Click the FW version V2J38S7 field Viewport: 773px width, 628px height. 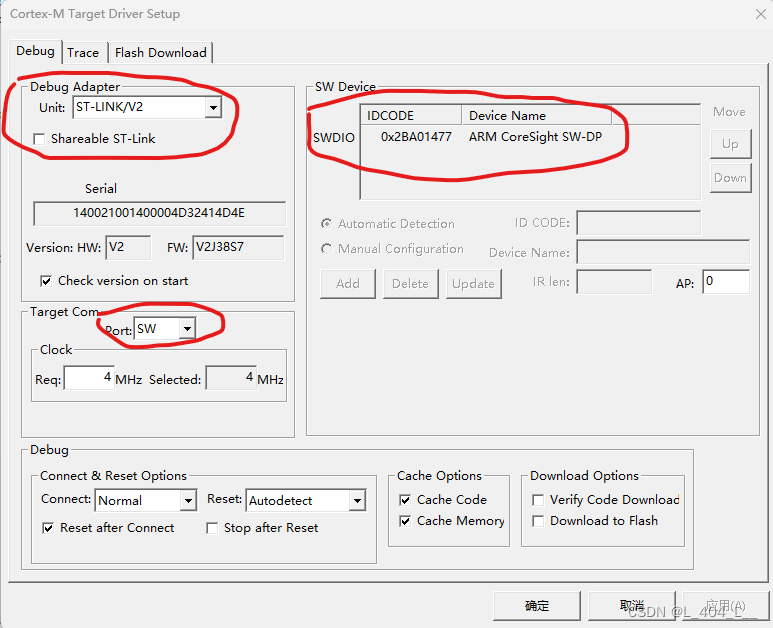pyautogui.click(x=238, y=247)
